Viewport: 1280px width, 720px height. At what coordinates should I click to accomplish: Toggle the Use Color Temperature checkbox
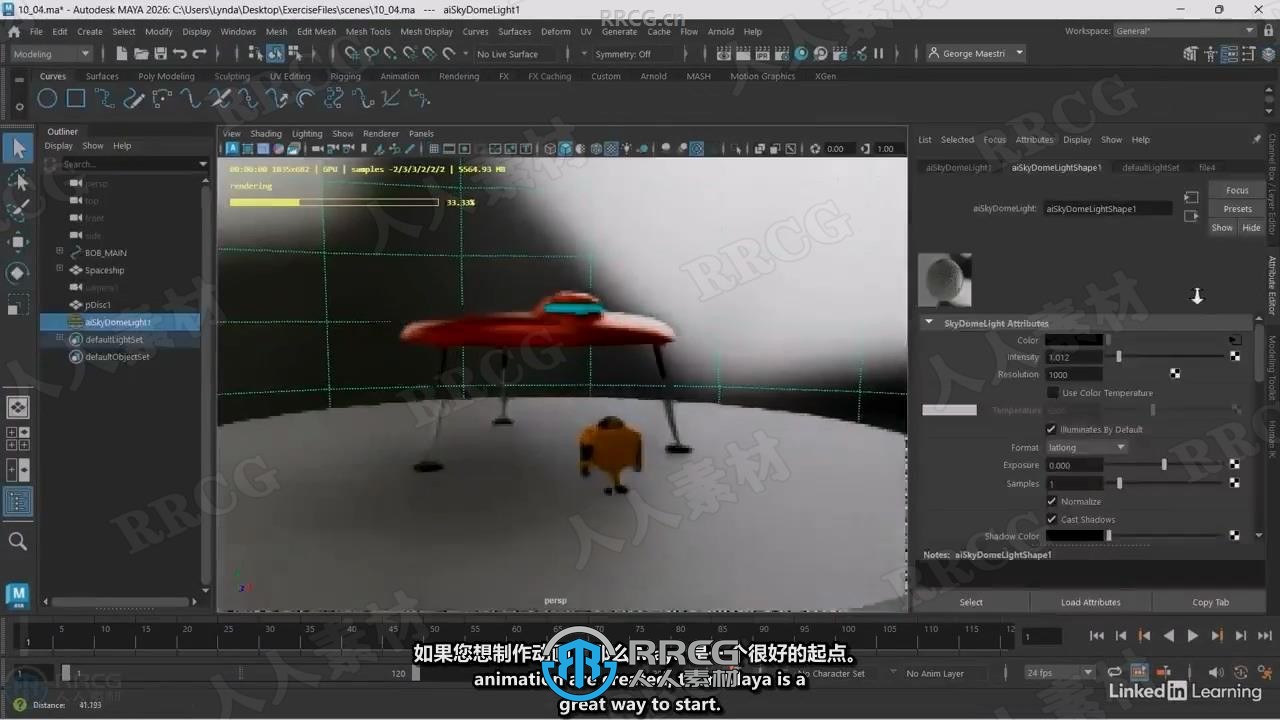coord(1052,393)
